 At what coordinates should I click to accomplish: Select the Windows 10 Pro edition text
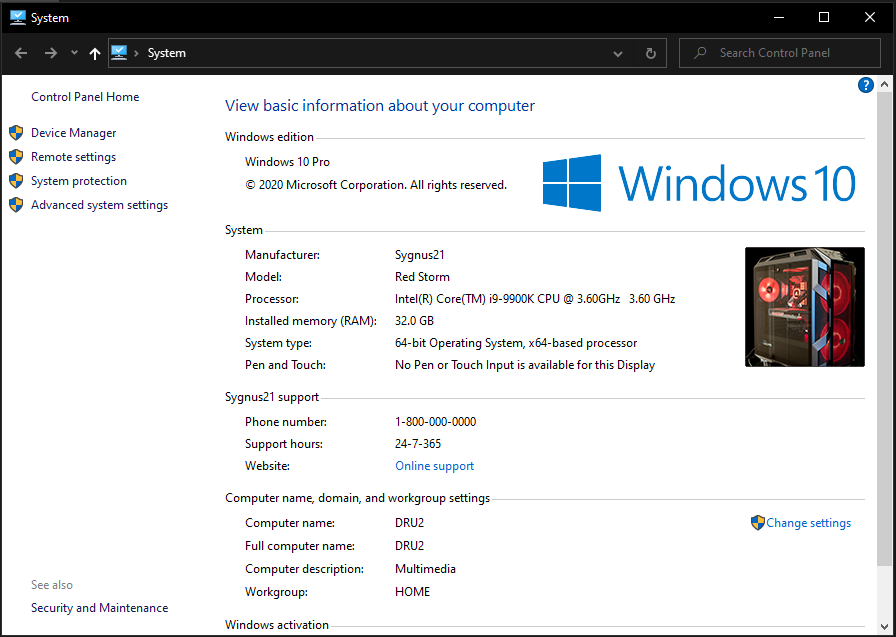tap(287, 162)
